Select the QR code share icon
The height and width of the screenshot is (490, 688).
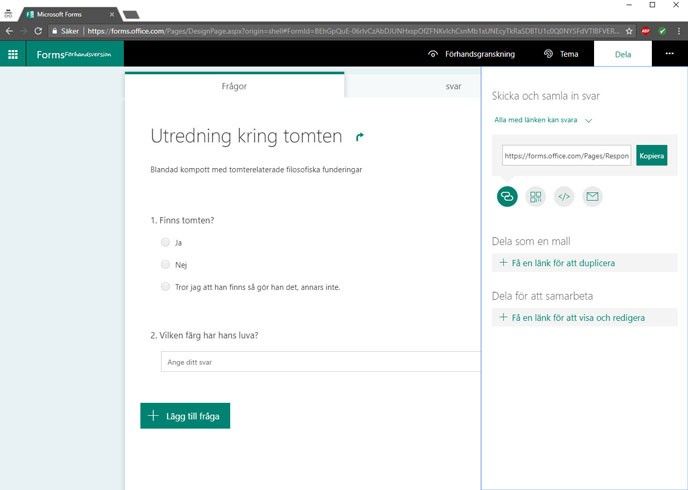point(536,196)
